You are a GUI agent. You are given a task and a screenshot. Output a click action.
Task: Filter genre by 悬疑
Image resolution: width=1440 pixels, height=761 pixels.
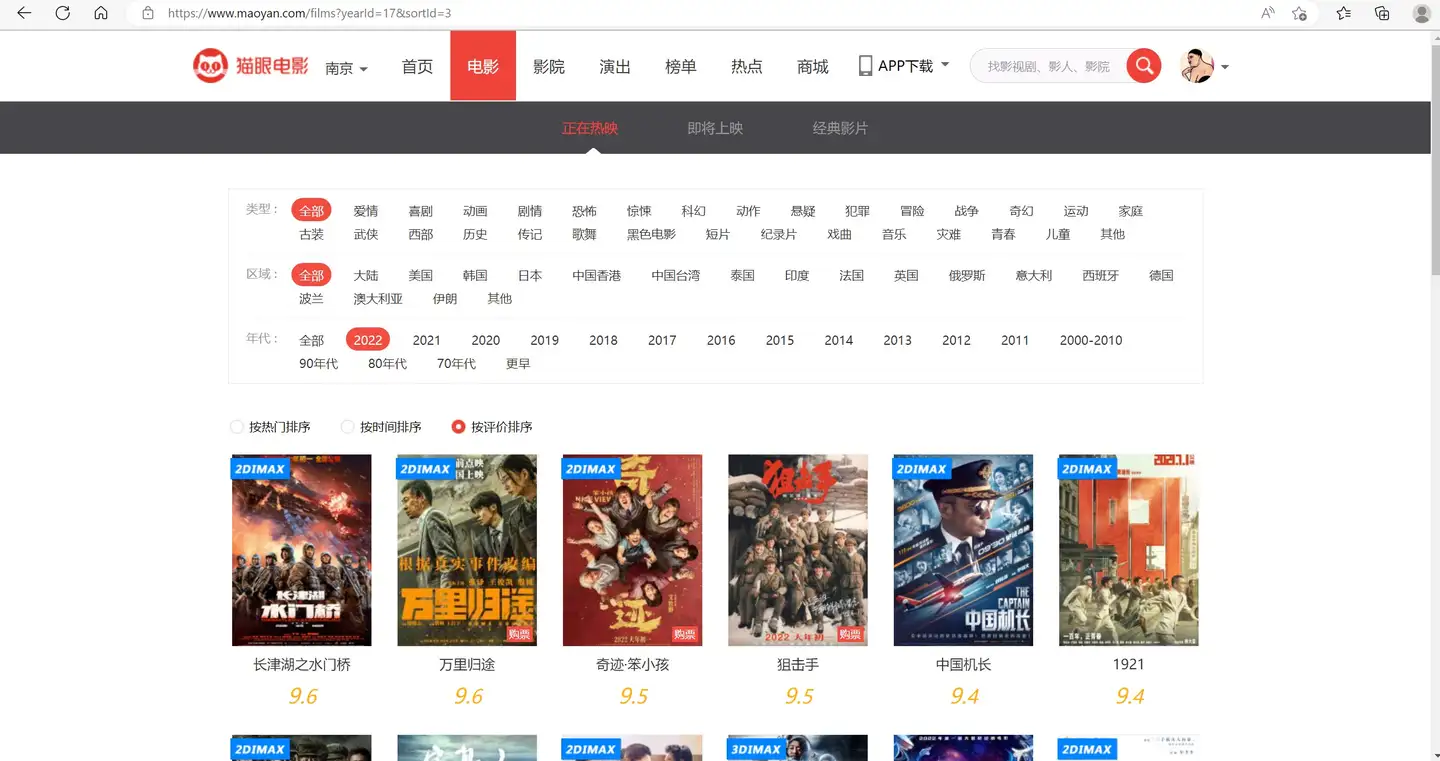tap(803, 211)
